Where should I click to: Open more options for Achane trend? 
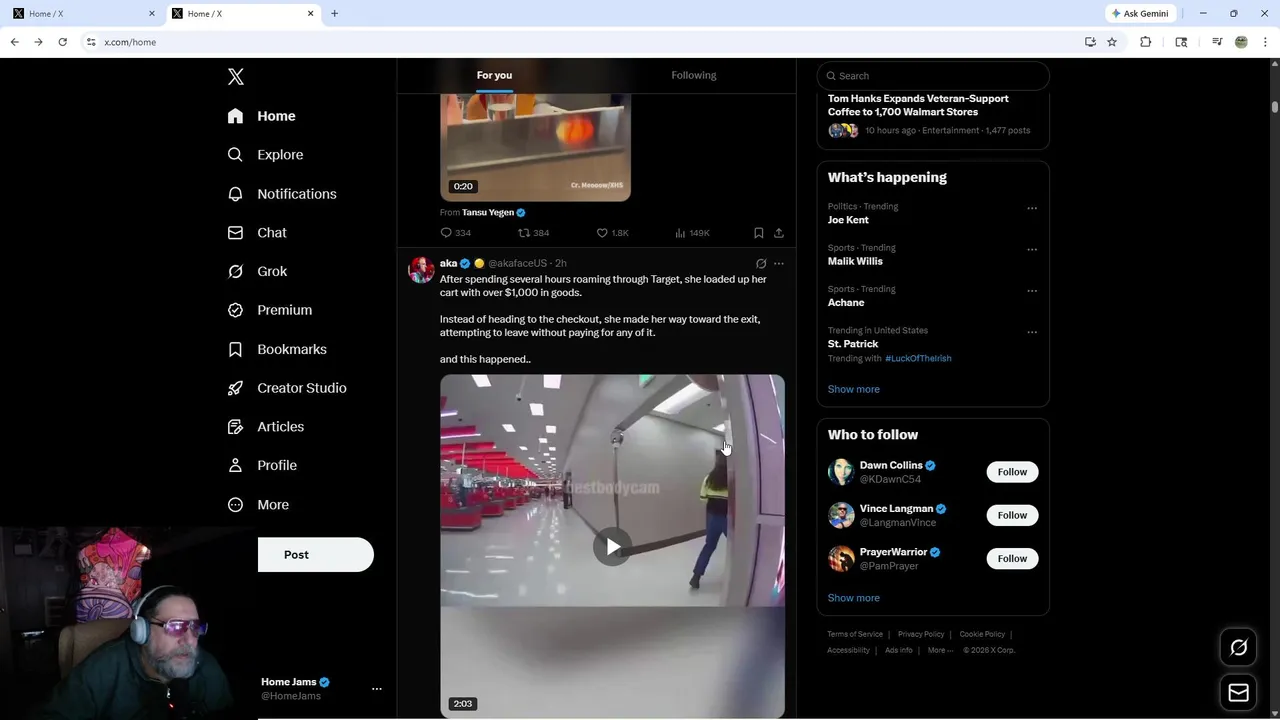[x=1032, y=291]
